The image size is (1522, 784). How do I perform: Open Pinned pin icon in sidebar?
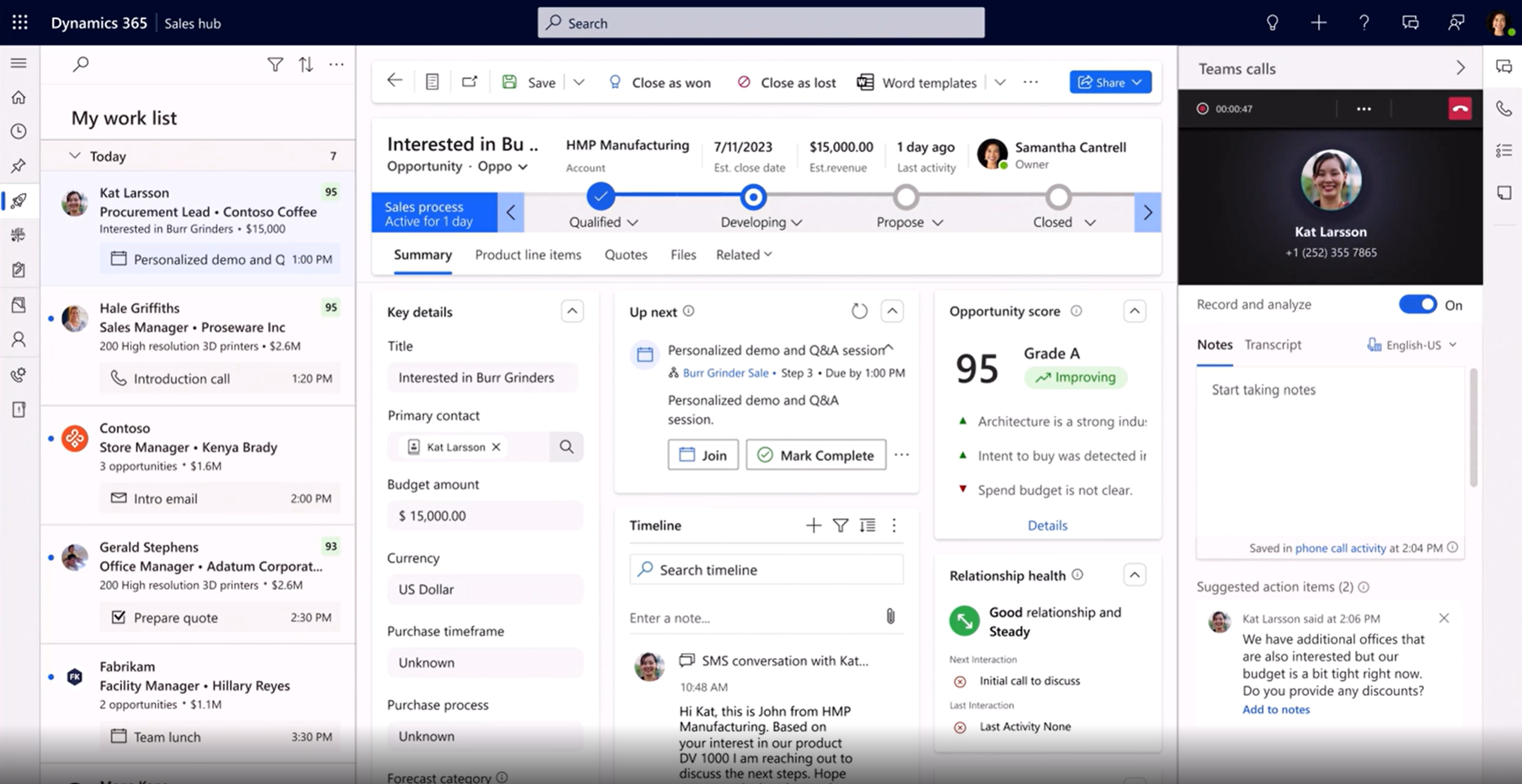tap(19, 165)
